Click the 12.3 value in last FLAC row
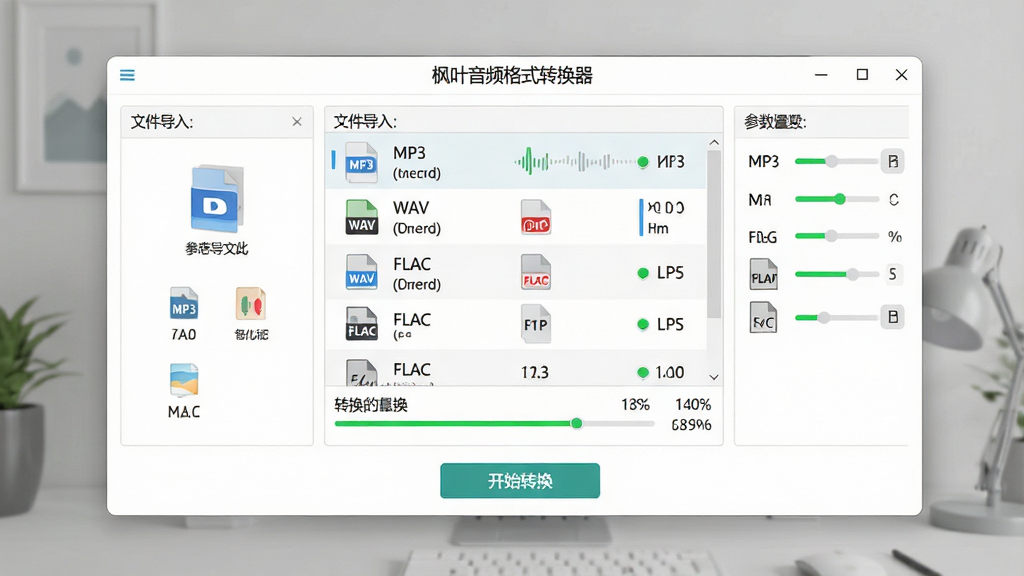The image size is (1024, 576). (535, 372)
